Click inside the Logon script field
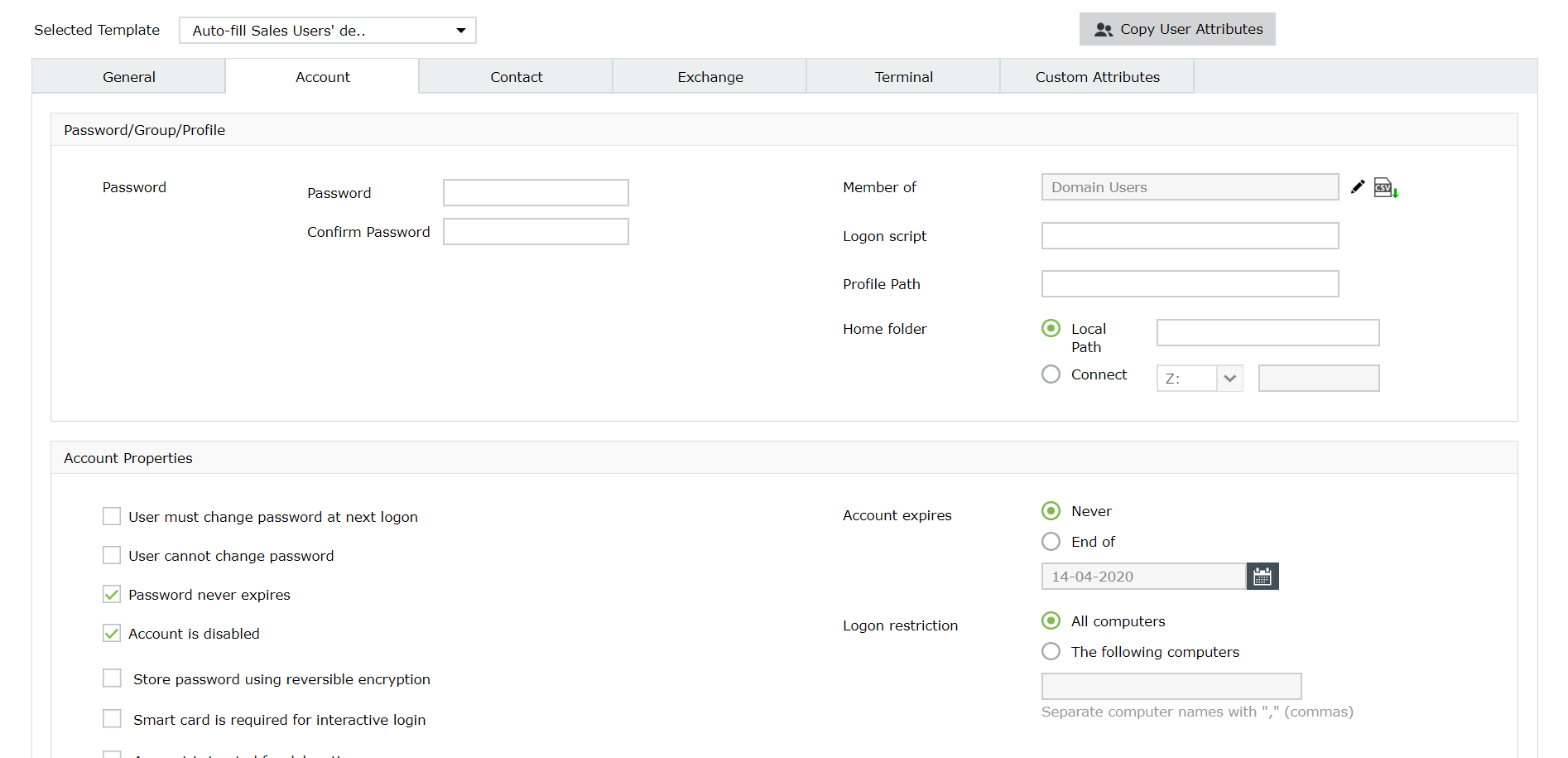The image size is (1568, 758). point(1190,235)
